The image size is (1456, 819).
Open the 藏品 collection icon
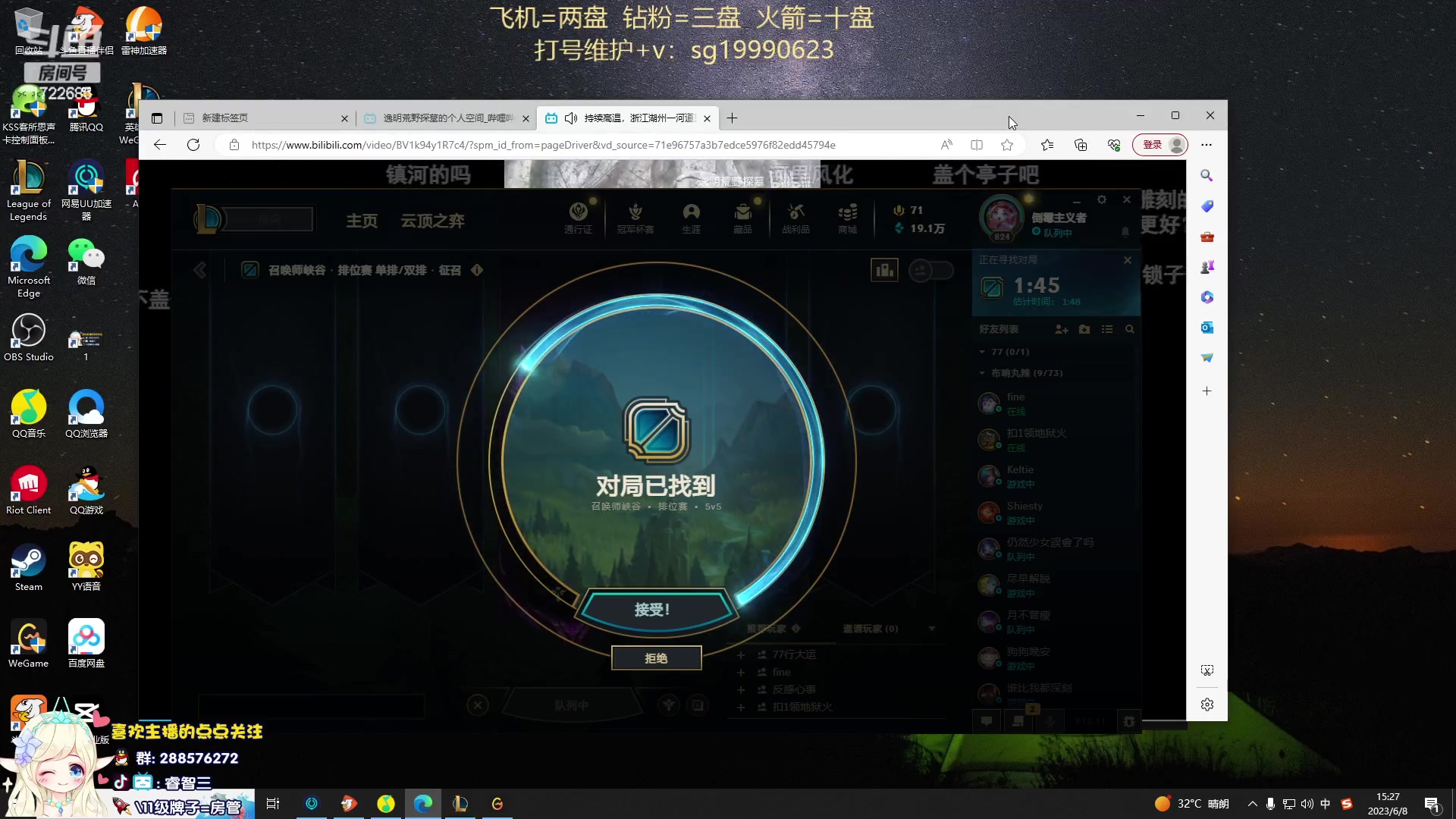743,218
